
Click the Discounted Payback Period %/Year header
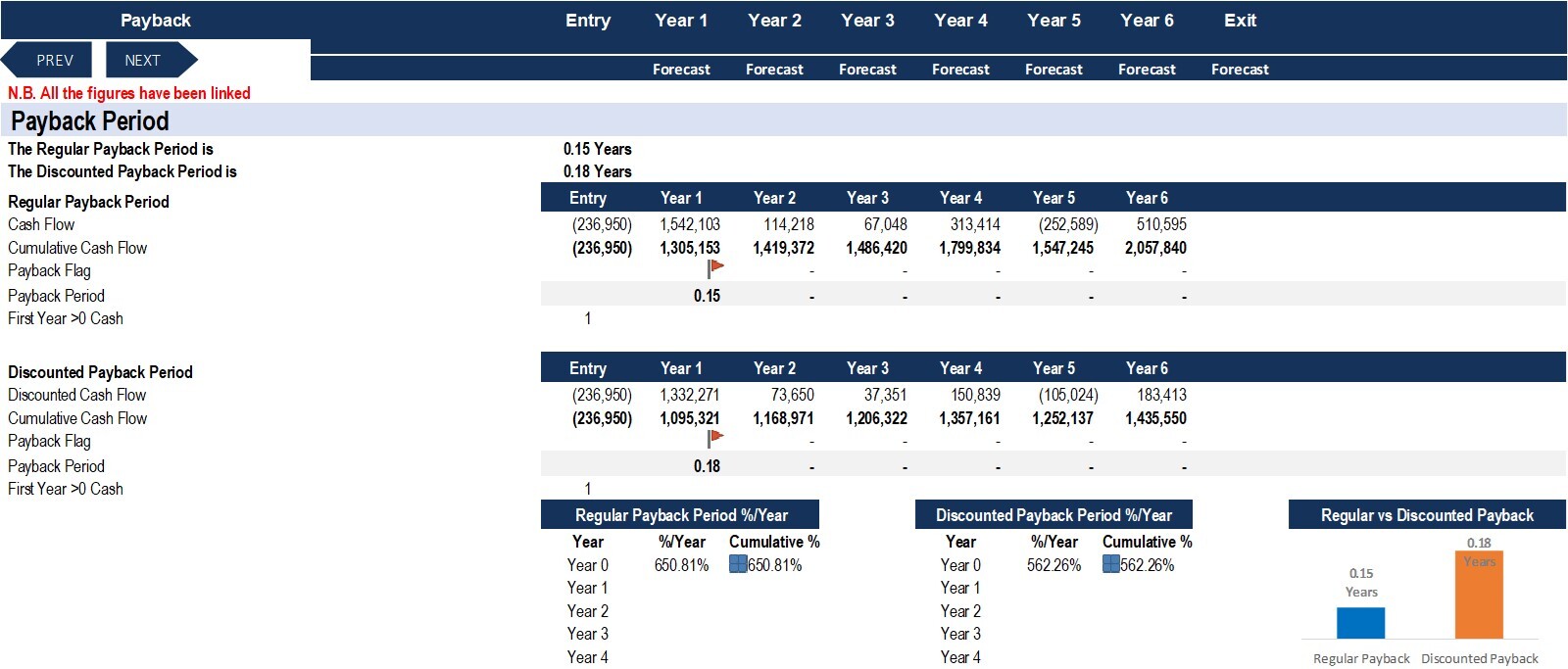(x=1053, y=515)
